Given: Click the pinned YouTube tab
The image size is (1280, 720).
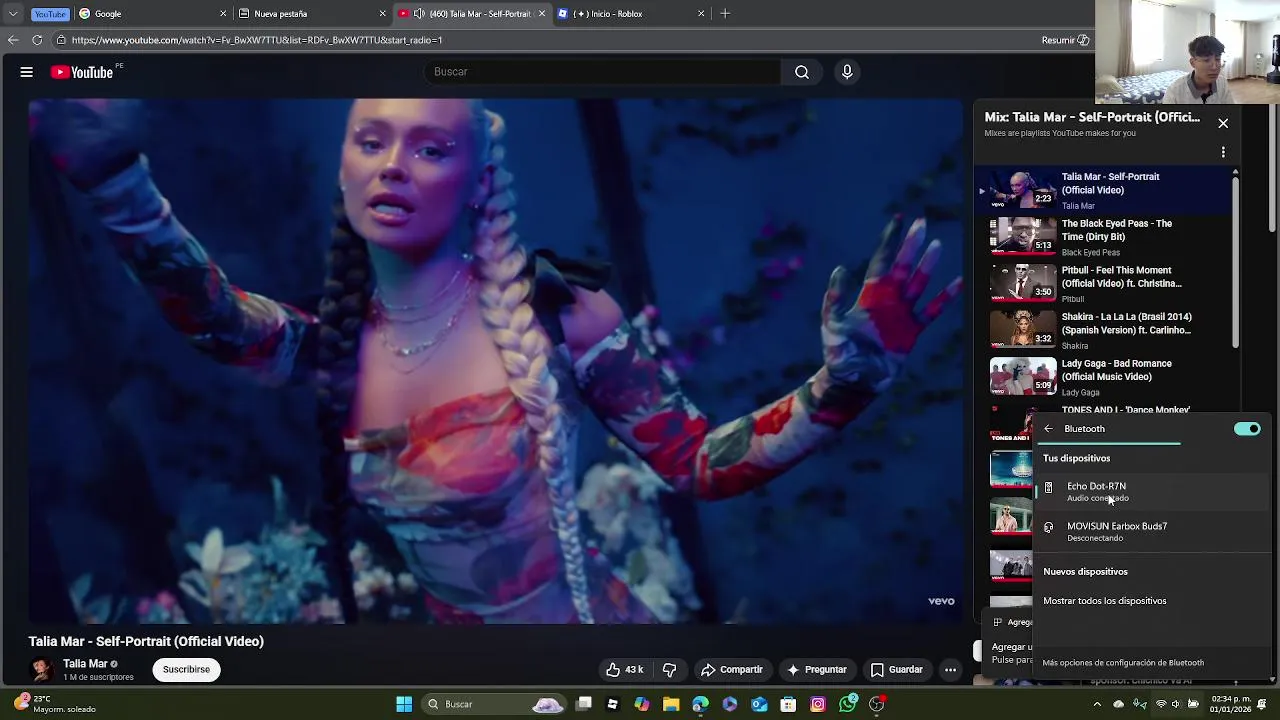Looking at the screenshot, I should pos(50,14).
